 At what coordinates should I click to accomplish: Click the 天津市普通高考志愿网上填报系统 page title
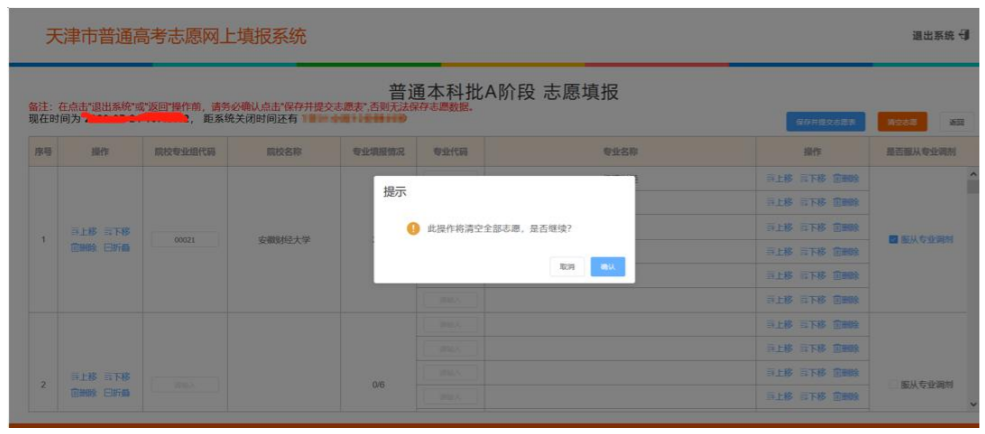tap(176, 36)
